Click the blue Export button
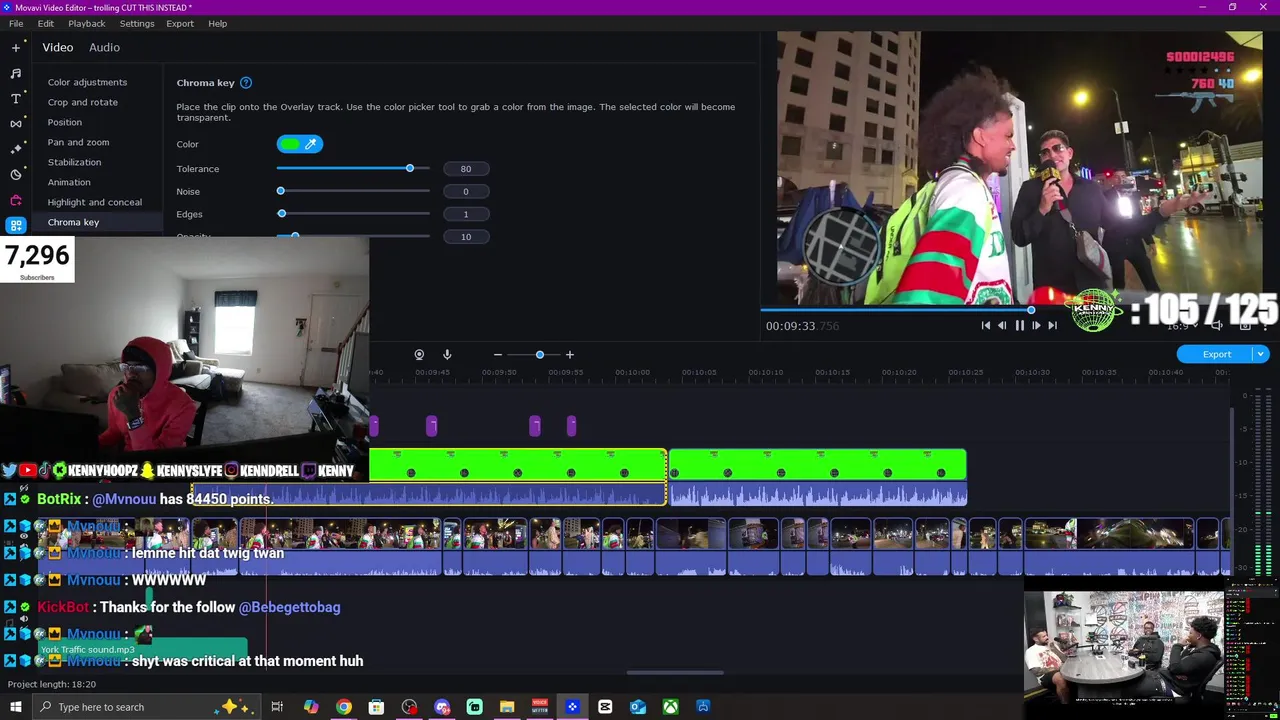This screenshot has height=720, width=1280. point(1216,354)
